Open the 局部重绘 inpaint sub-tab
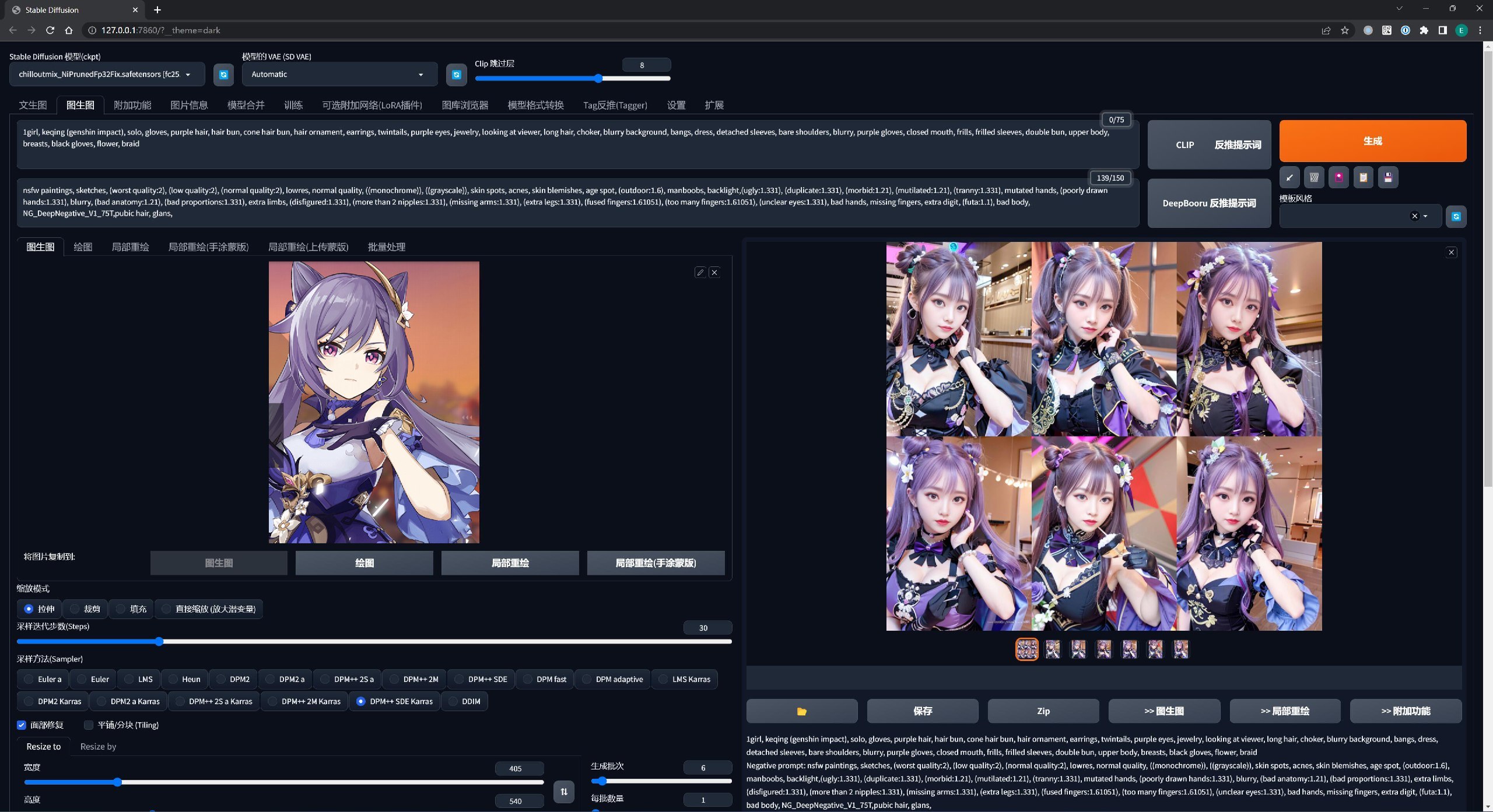 (130, 247)
